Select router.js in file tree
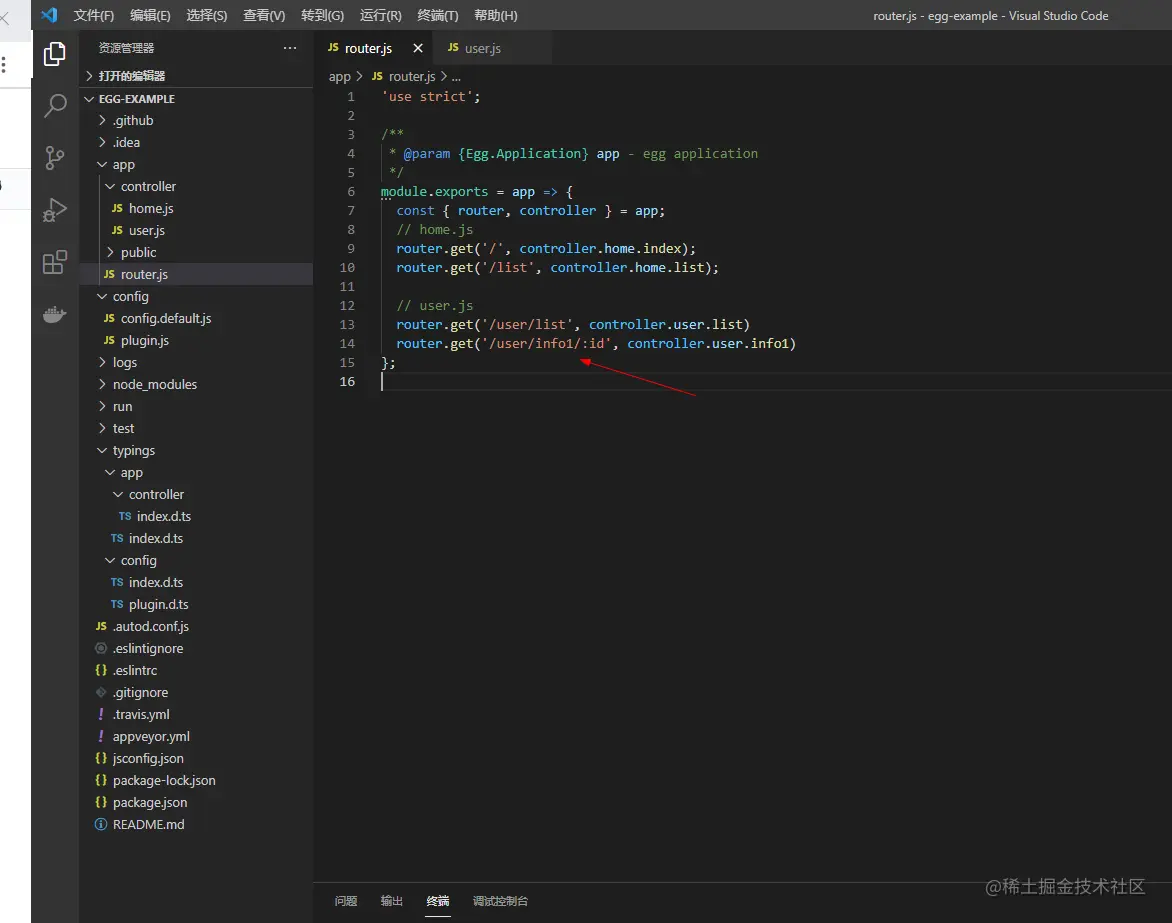The width and height of the screenshot is (1172, 923). [196, 274]
